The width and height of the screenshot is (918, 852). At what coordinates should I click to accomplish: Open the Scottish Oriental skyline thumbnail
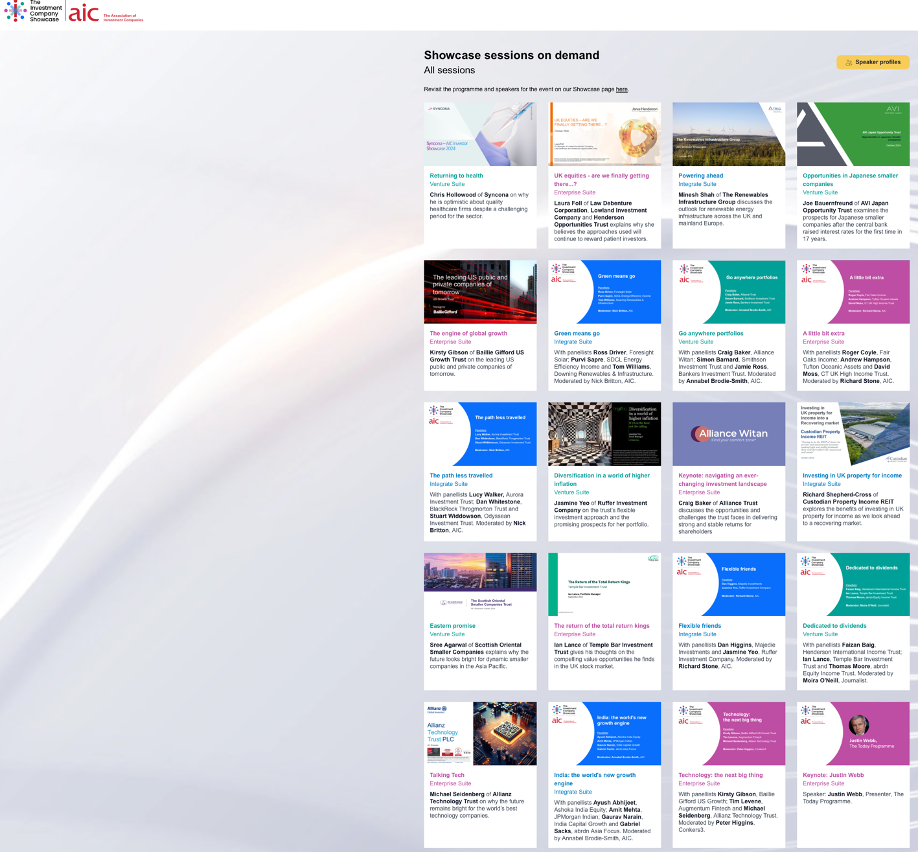pyautogui.click(x=480, y=584)
